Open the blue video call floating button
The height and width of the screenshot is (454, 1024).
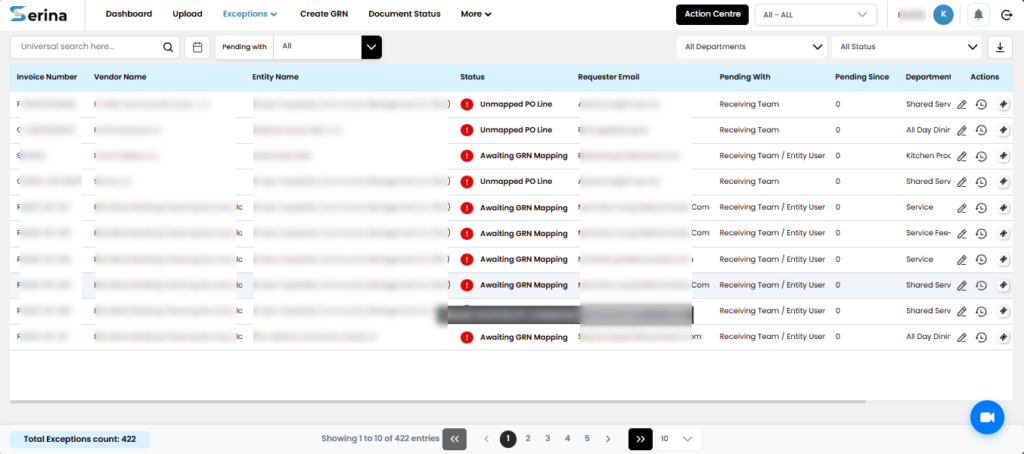tap(987, 417)
